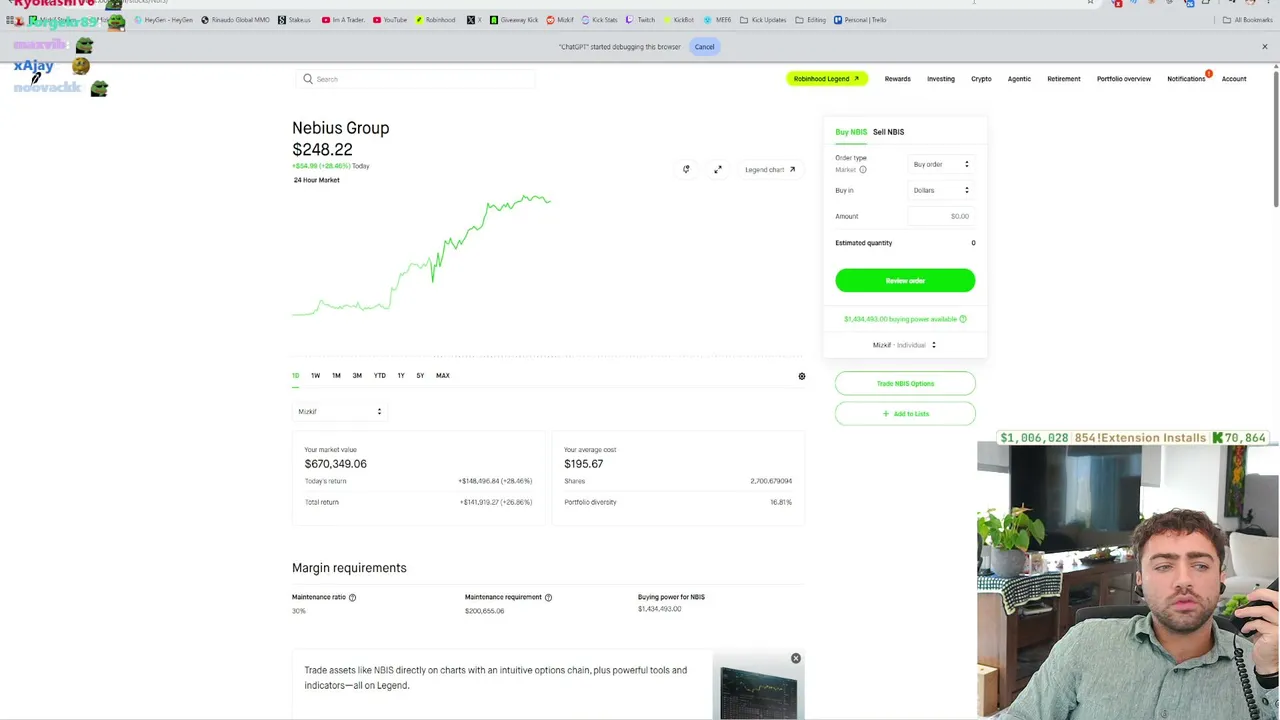This screenshot has height=720, width=1280.
Task: Open the Stake.us bookmark
Action: 294,20
